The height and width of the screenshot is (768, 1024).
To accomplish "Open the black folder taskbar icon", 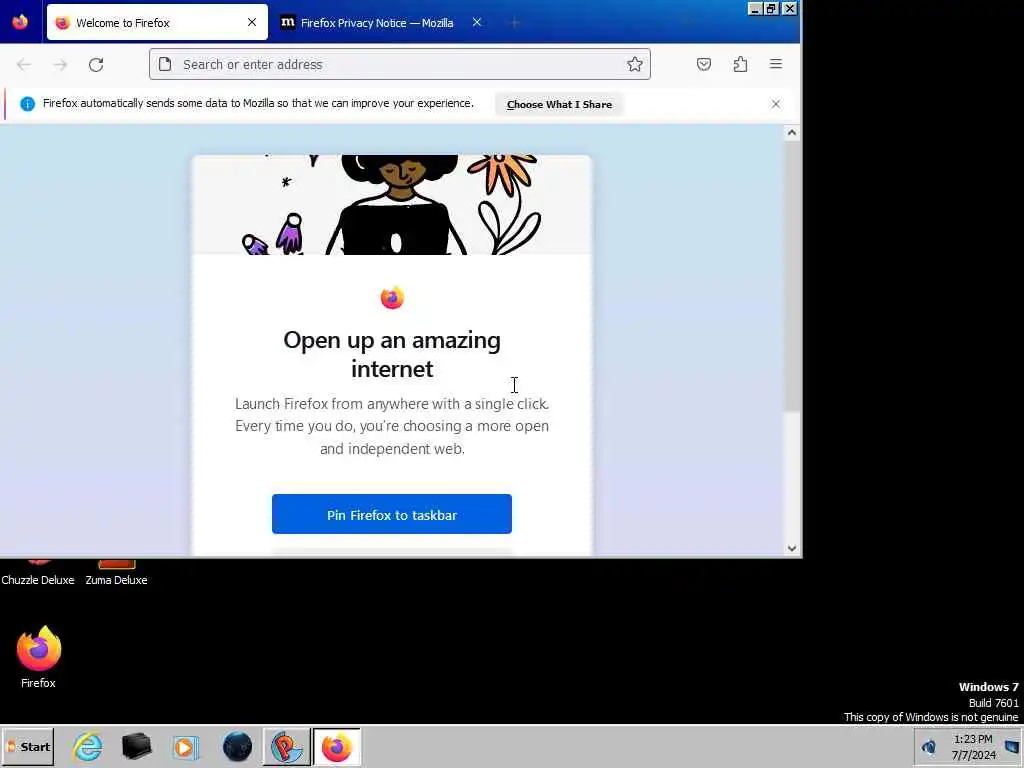I will 136,746.
